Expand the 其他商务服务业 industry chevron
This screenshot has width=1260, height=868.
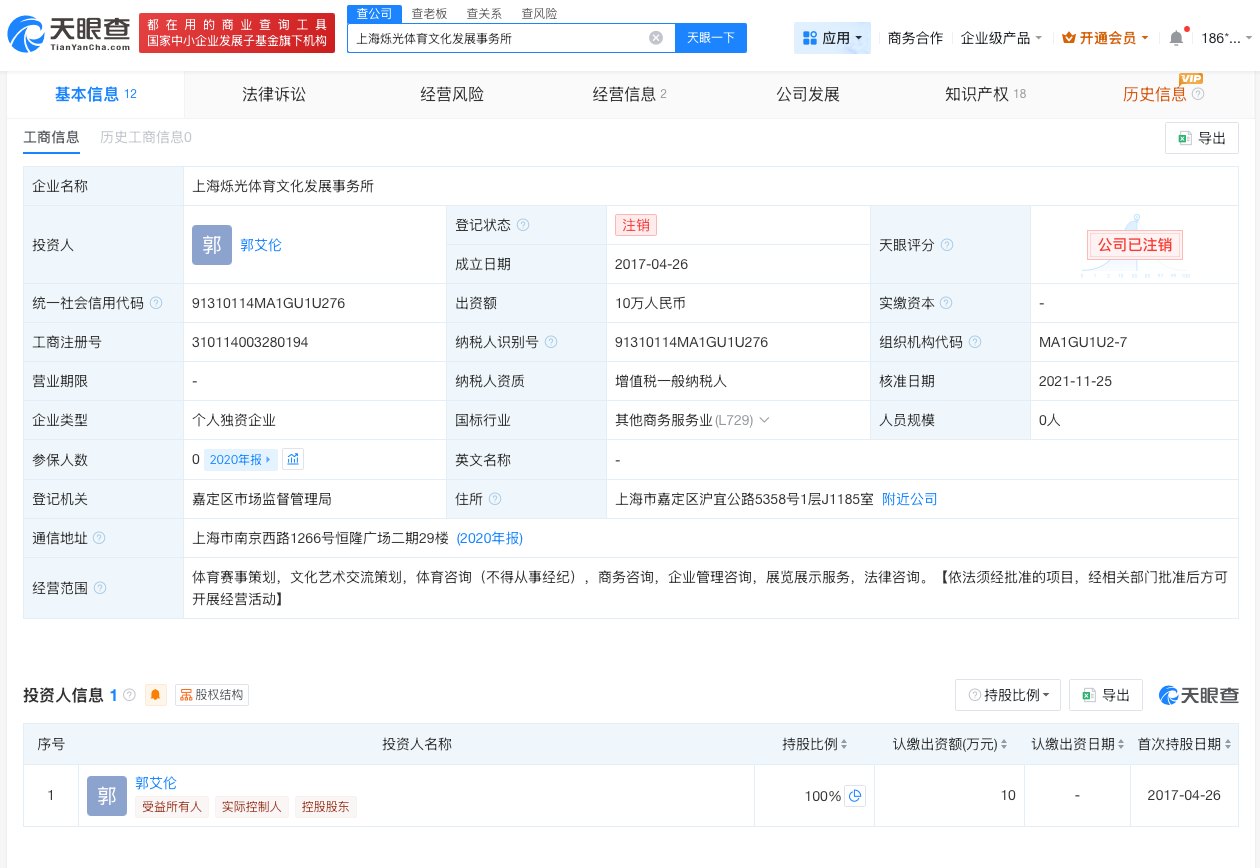[764, 420]
